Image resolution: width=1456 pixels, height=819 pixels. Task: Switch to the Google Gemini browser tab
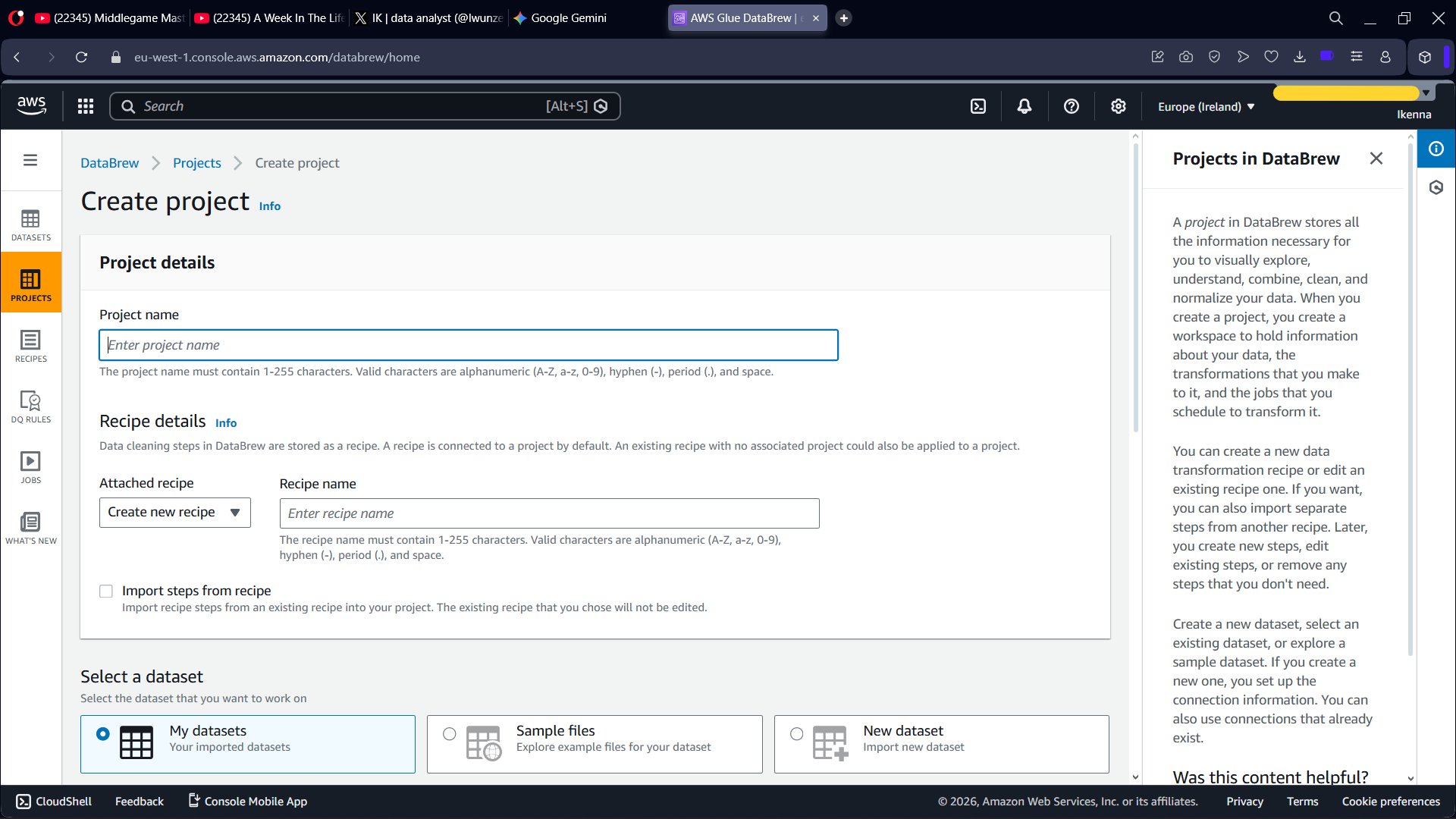click(x=561, y=18)
